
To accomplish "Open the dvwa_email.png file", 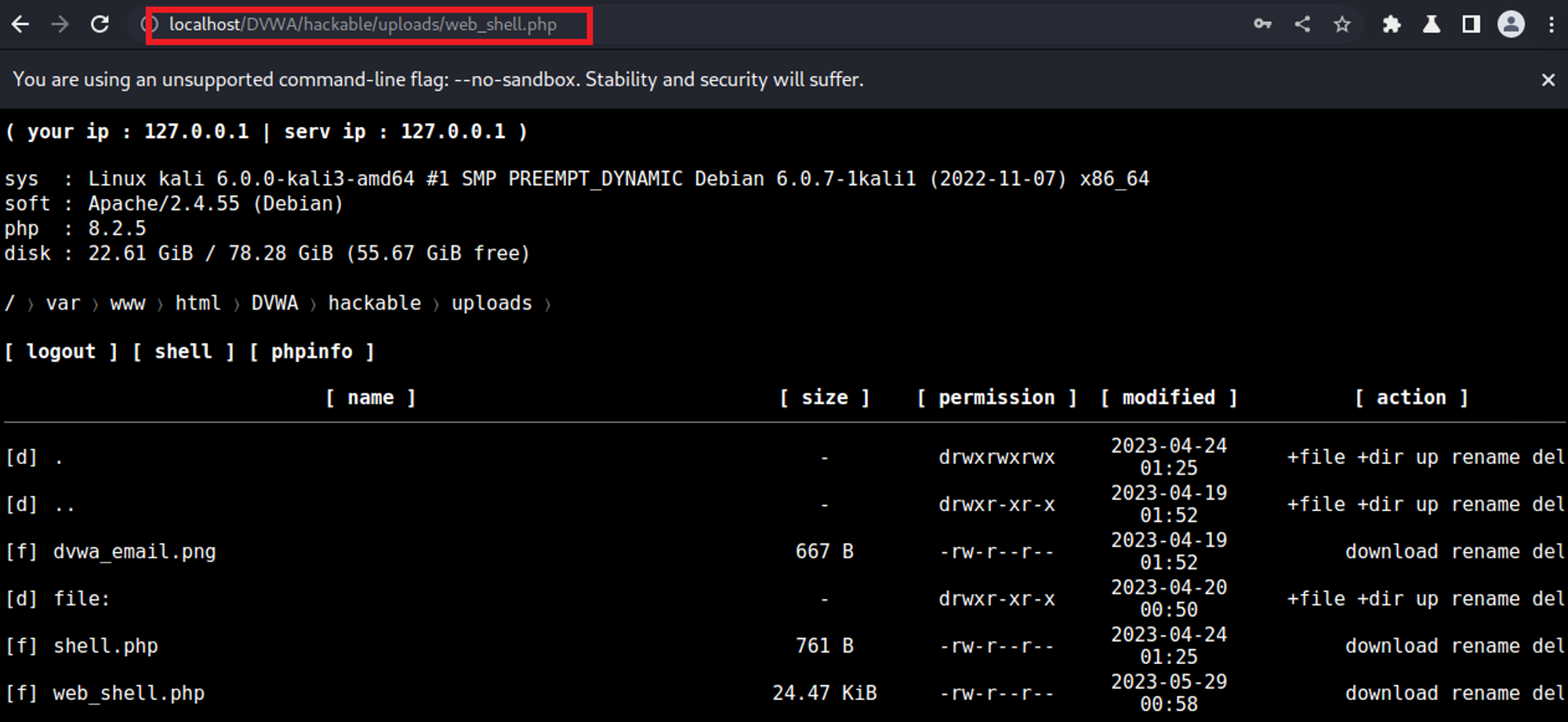I will (x=134, y=552).
